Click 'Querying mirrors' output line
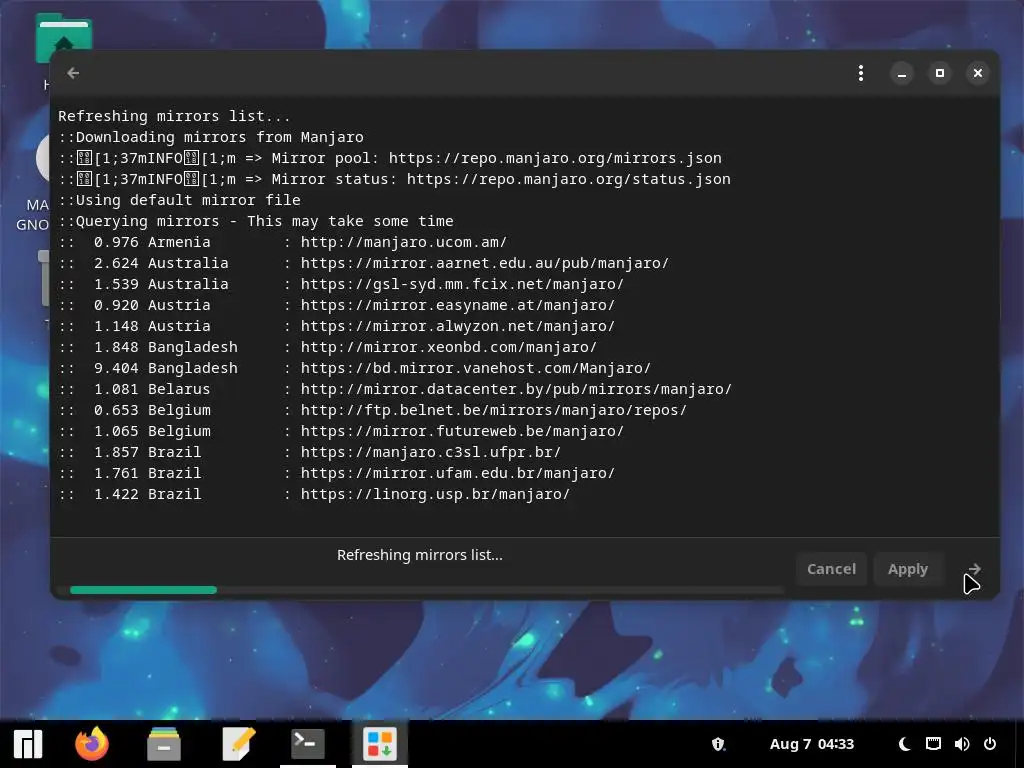 point(256,221)
